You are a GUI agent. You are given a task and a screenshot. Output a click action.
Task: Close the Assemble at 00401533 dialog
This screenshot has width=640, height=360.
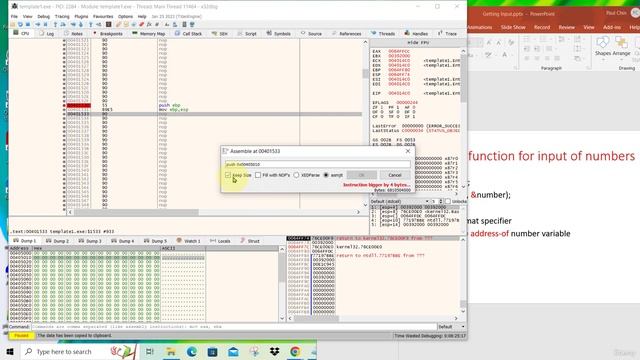tap(407, 151)
